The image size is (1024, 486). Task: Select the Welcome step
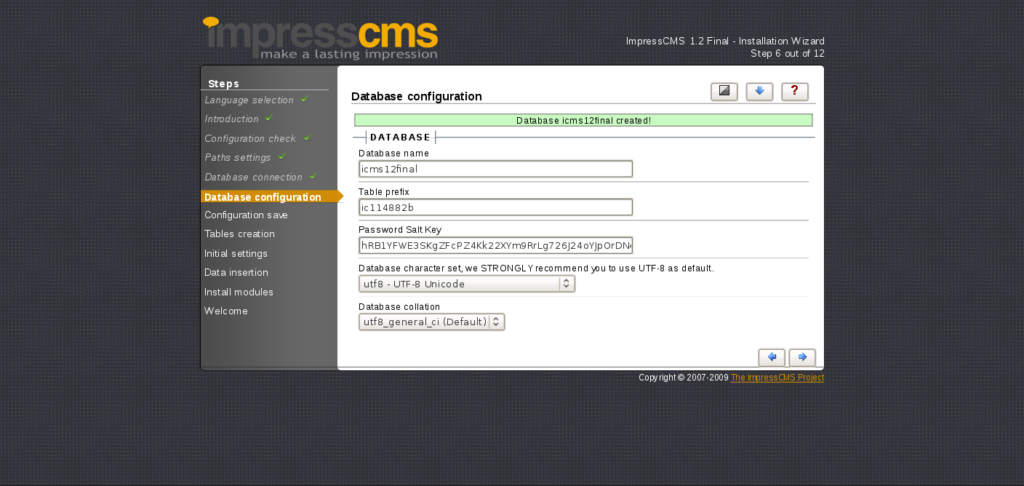pos(226,311)
